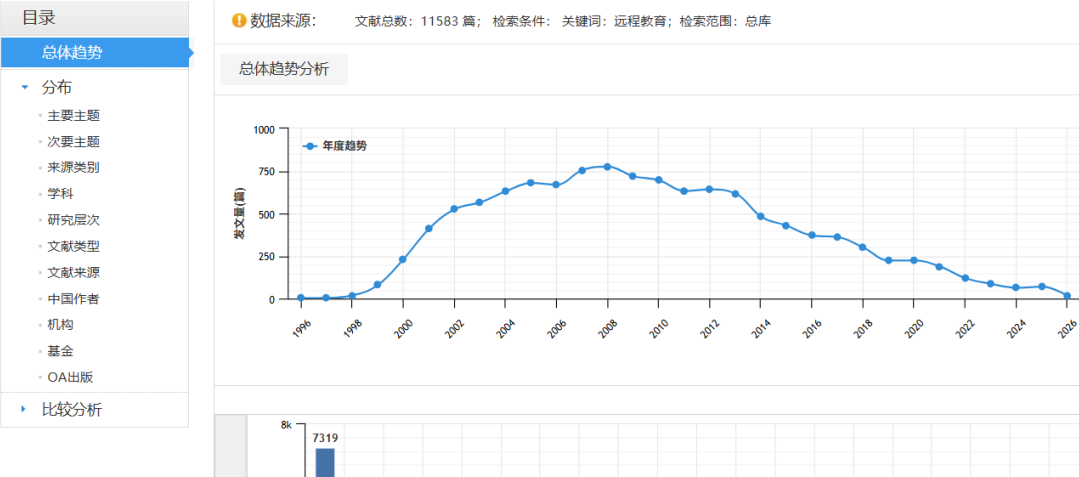
Task: Toggle the 年度趋势 legend series
Action: (335, 146)
